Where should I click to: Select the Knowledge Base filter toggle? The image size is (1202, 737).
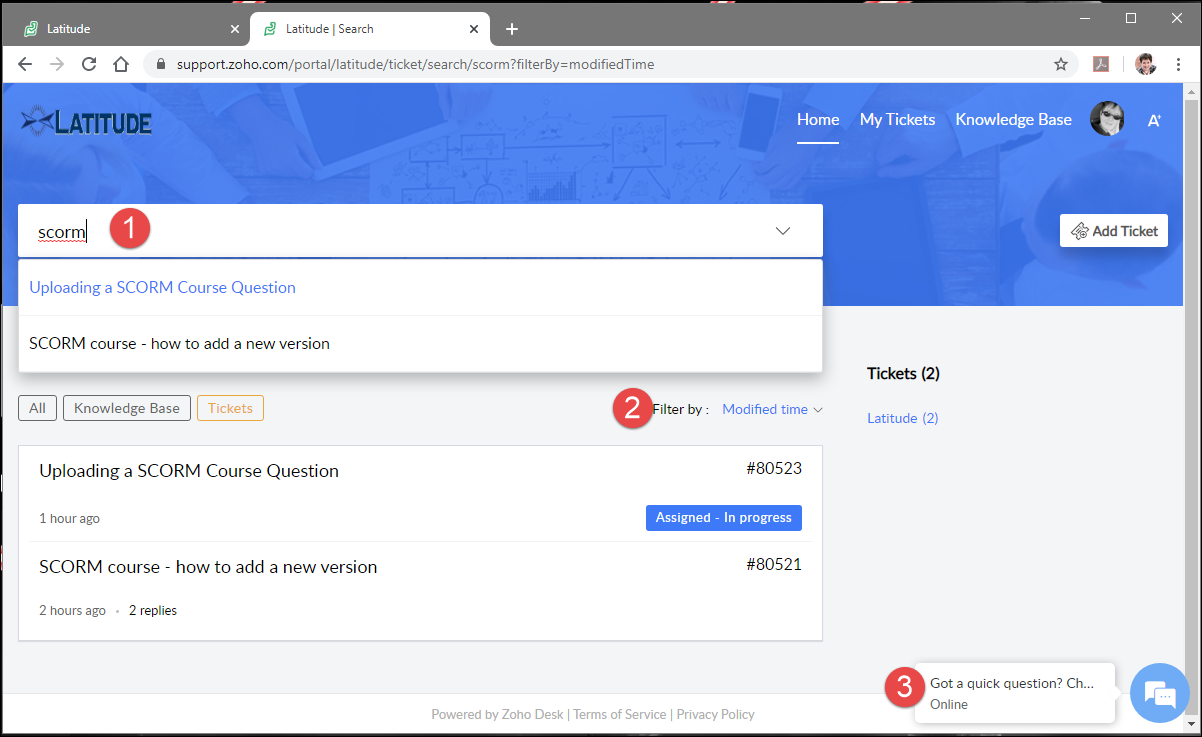127,408
